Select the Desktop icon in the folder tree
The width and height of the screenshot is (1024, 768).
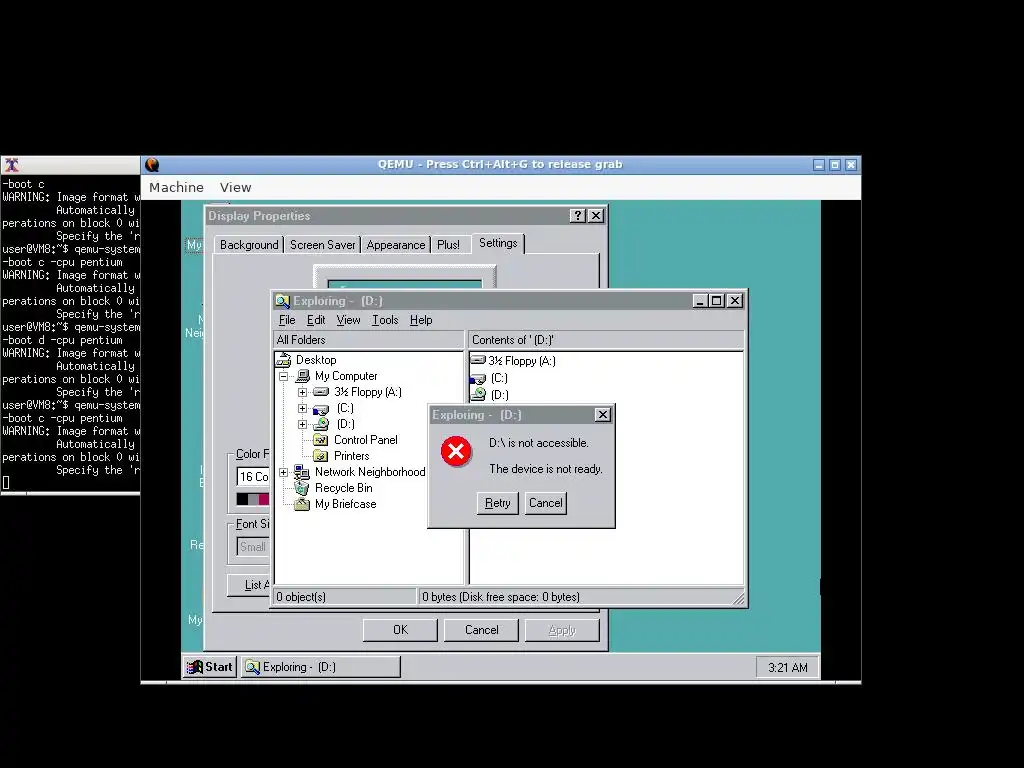283,360
